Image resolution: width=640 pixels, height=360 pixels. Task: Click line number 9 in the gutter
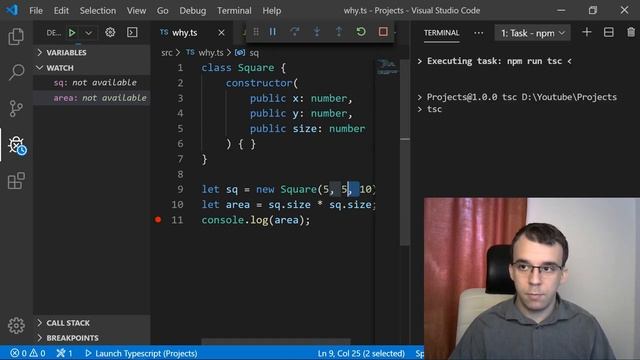coord(180,189)
